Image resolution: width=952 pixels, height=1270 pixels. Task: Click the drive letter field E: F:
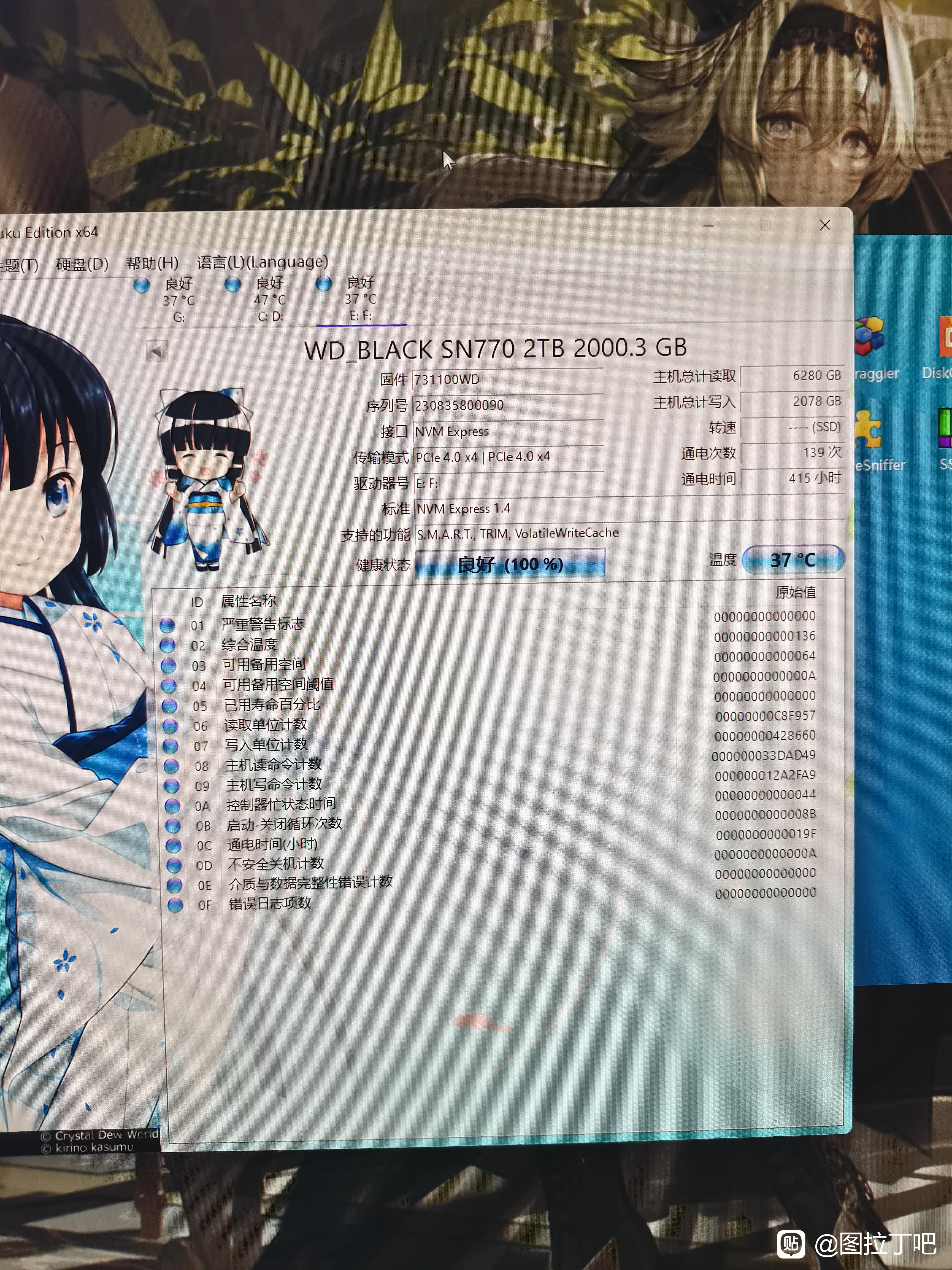pyautogui.click(x=509, y=483)
